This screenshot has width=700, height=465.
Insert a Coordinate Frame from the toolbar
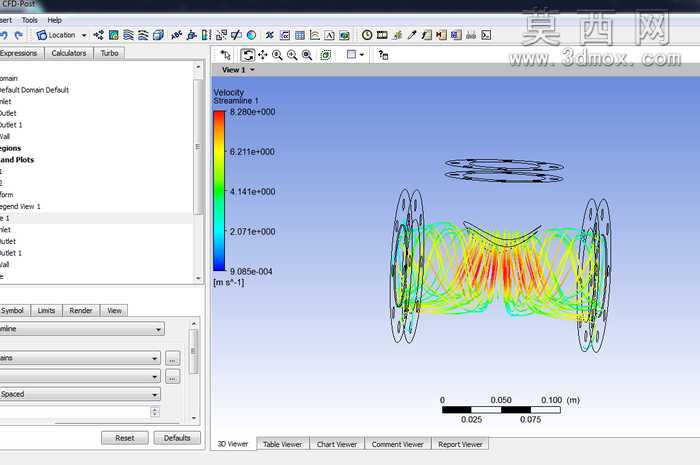pyautogui.click(x=192, y=35)
